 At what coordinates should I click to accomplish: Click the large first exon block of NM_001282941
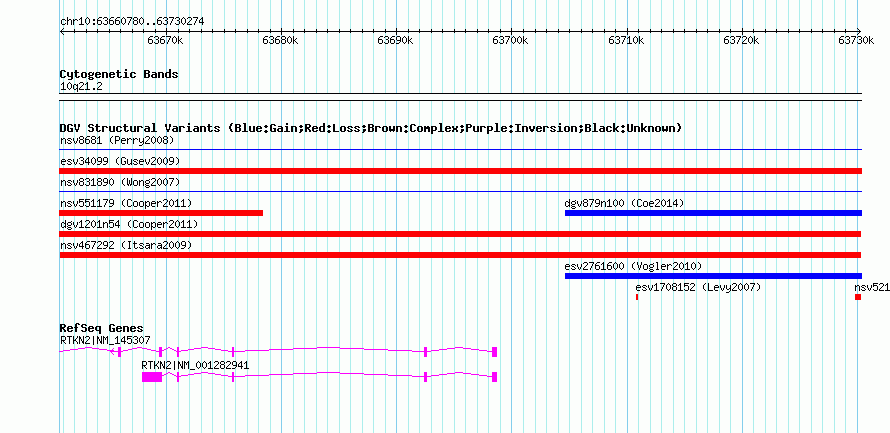click(x=152, y=377)
